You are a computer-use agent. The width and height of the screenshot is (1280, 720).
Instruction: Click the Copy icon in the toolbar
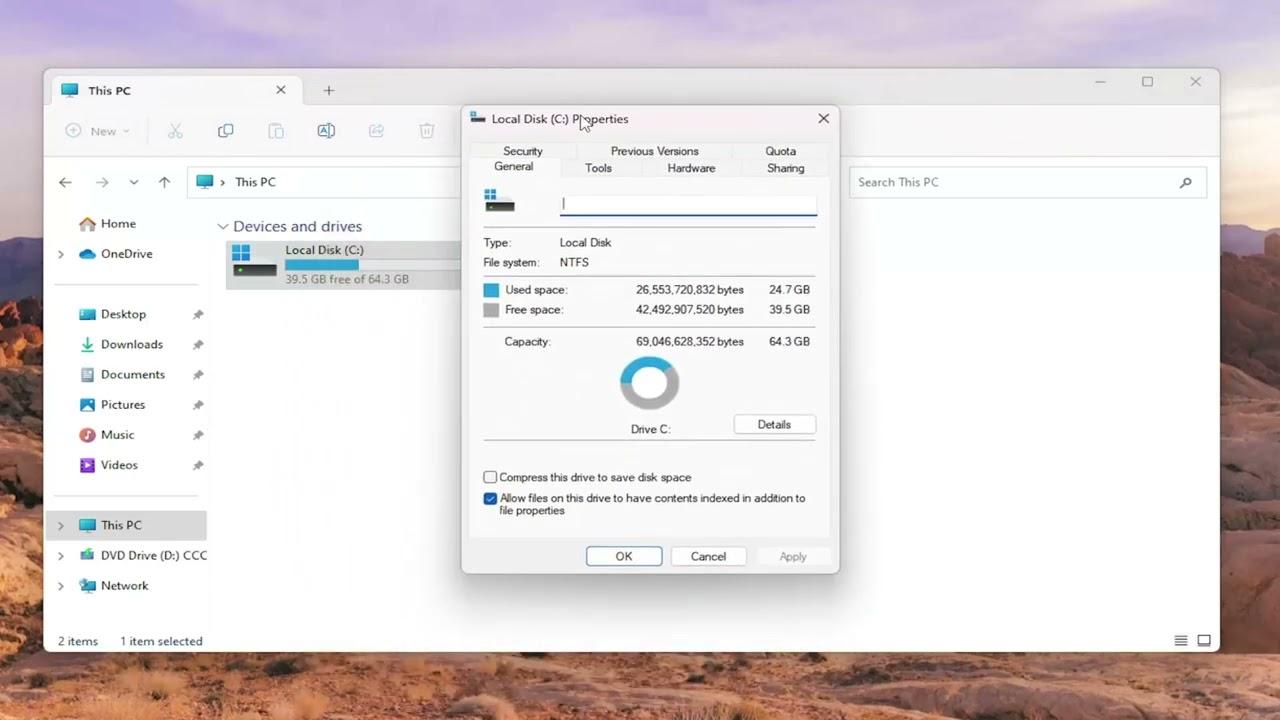[225, 131]
